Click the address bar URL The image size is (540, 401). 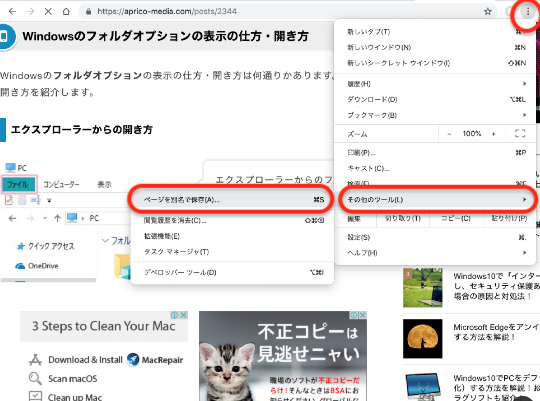(167, 11)
